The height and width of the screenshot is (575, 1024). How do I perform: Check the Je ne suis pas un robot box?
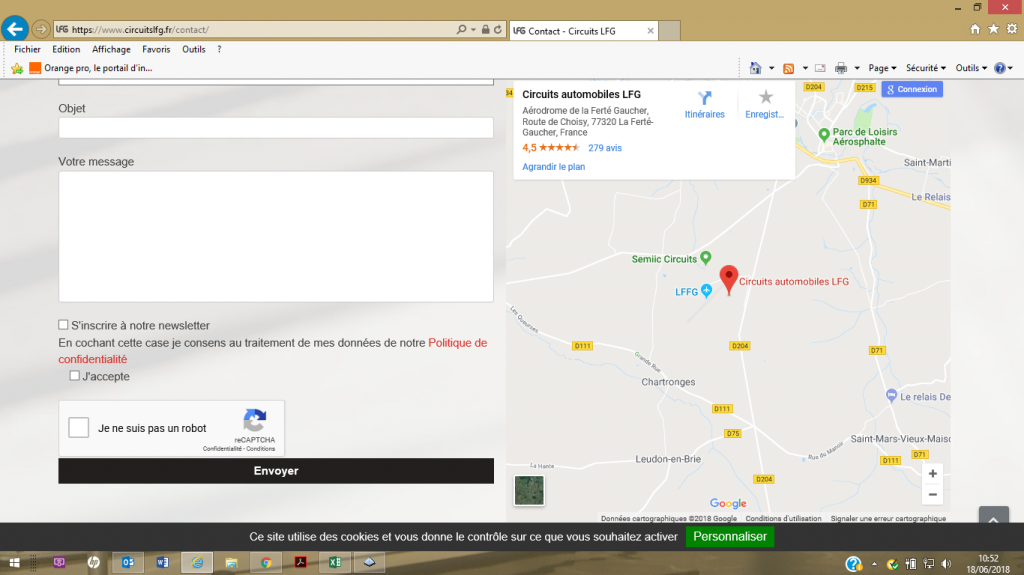point(78,428)
